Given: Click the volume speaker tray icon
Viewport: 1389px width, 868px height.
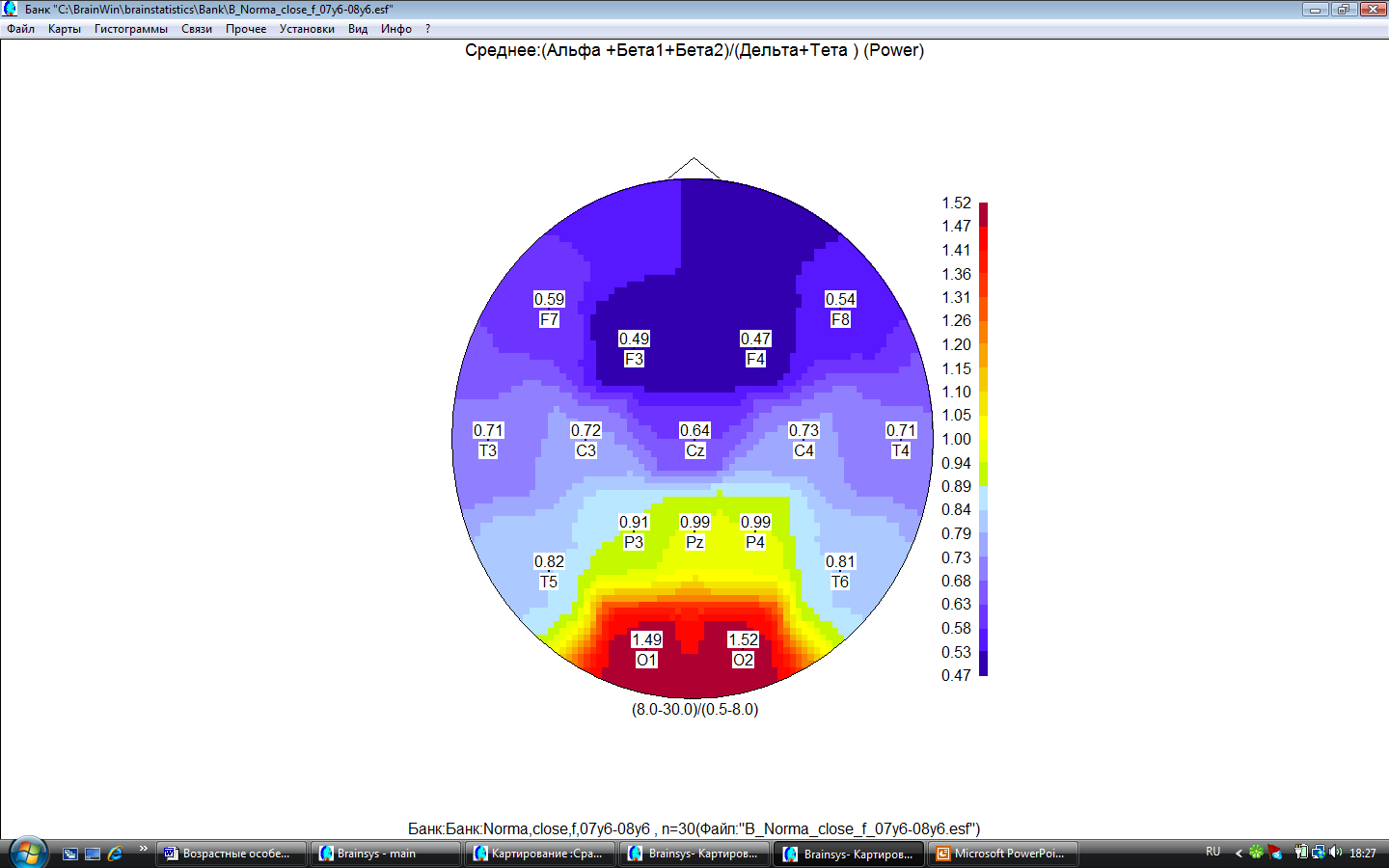Looking at the screenshot, I should [x=1336, y=853].
